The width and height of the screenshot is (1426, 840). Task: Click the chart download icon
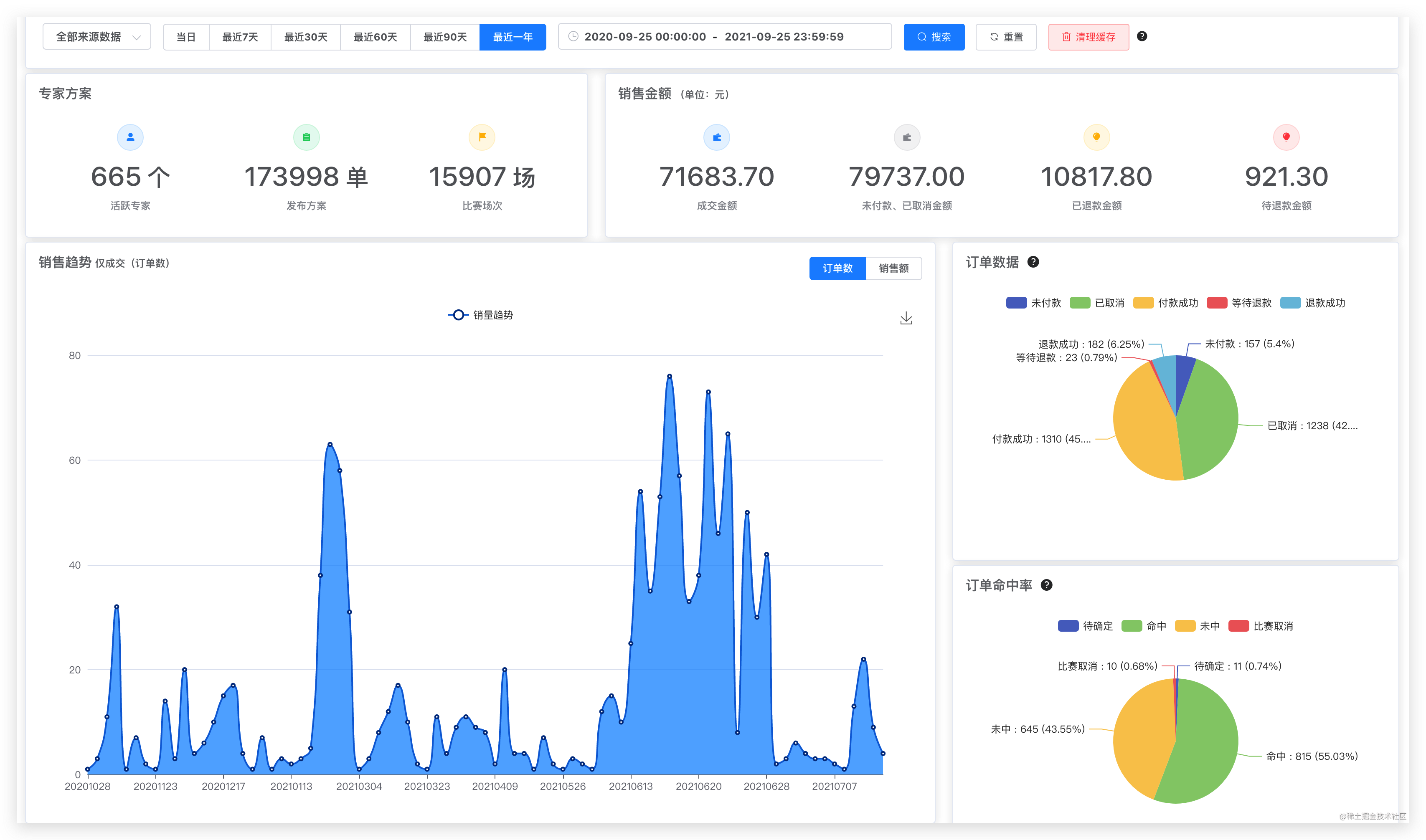click(x=906, y=318)
